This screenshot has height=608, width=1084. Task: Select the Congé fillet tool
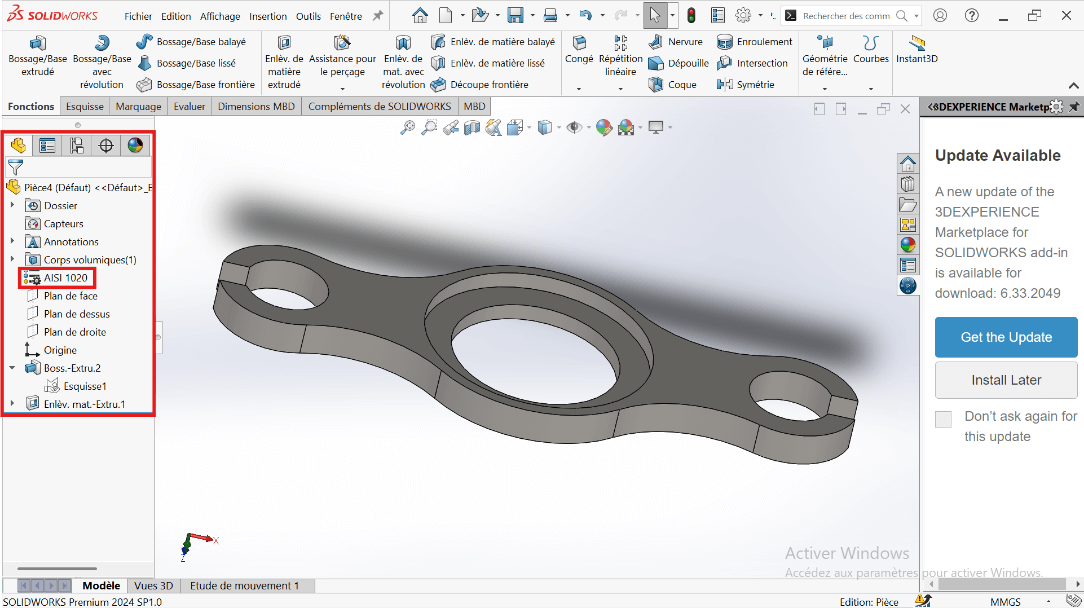[x=579, y=49]
